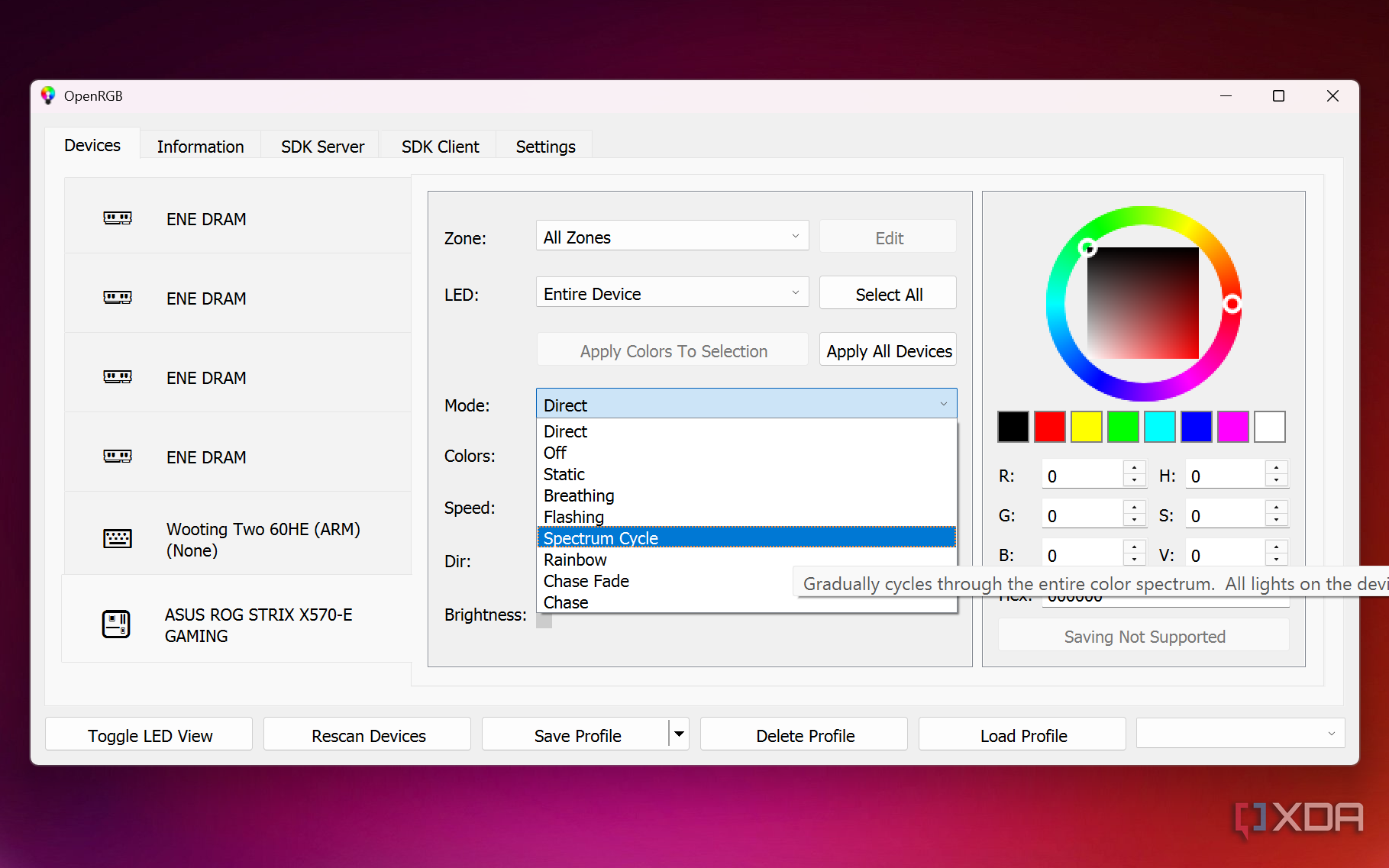Choose Spectrum Cycle from the Mode list
This screenshot has height=868, width=1389.
(601, 538)
